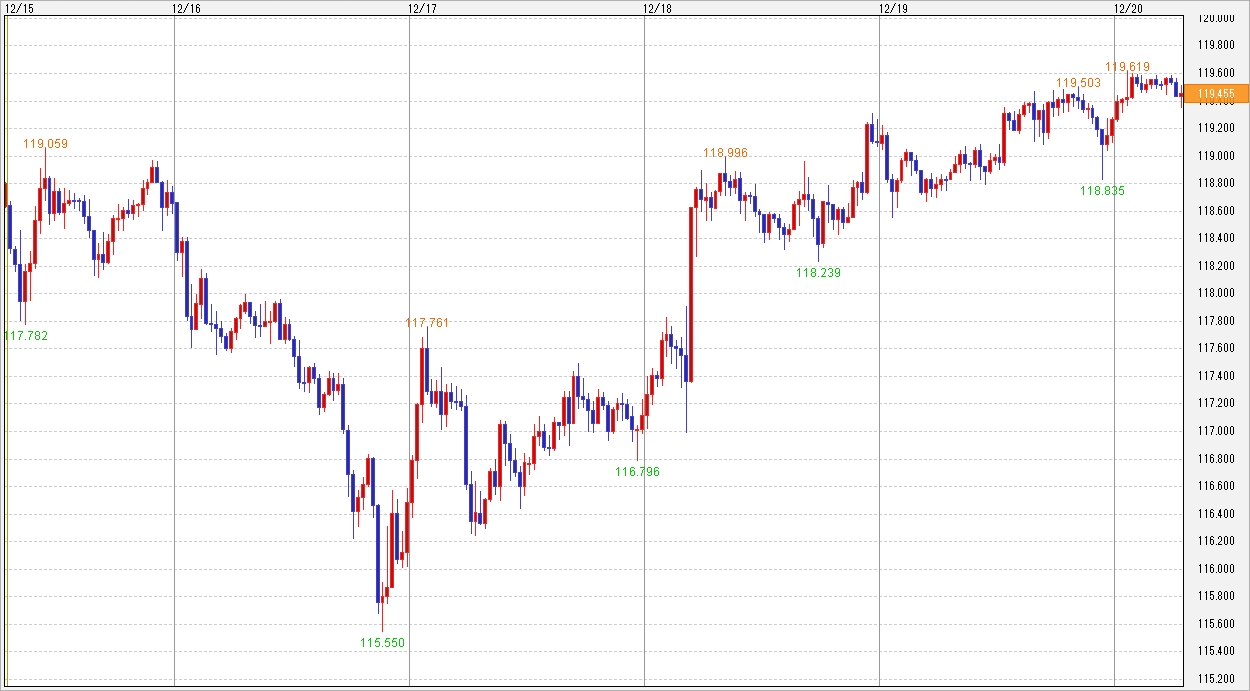Click the orange 119.455 current price tag
The width and height of the screenshot is (1250, 691).
pyautogui.click(x=1215, y=94)
